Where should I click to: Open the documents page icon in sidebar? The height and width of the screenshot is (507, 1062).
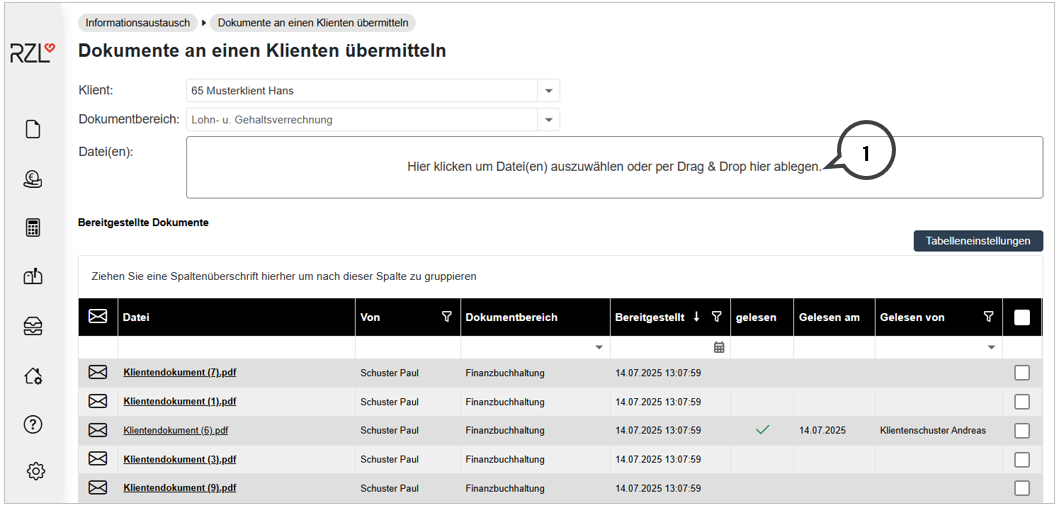[33, 129]
